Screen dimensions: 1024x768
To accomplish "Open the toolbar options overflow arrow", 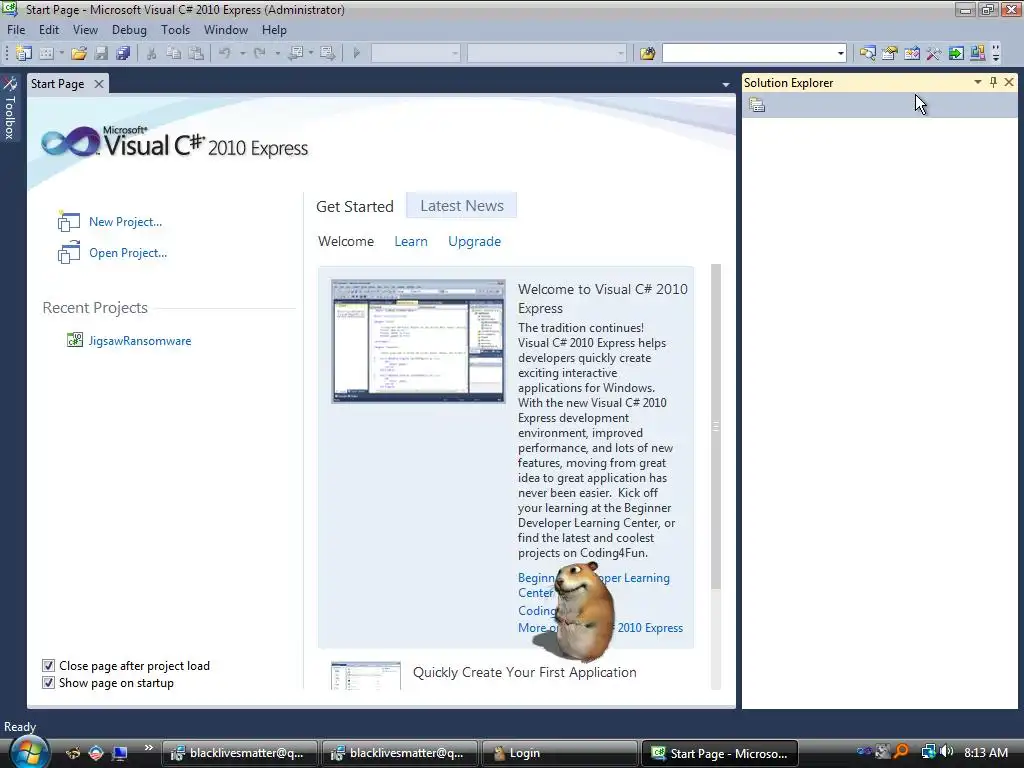I will (996, 53).
